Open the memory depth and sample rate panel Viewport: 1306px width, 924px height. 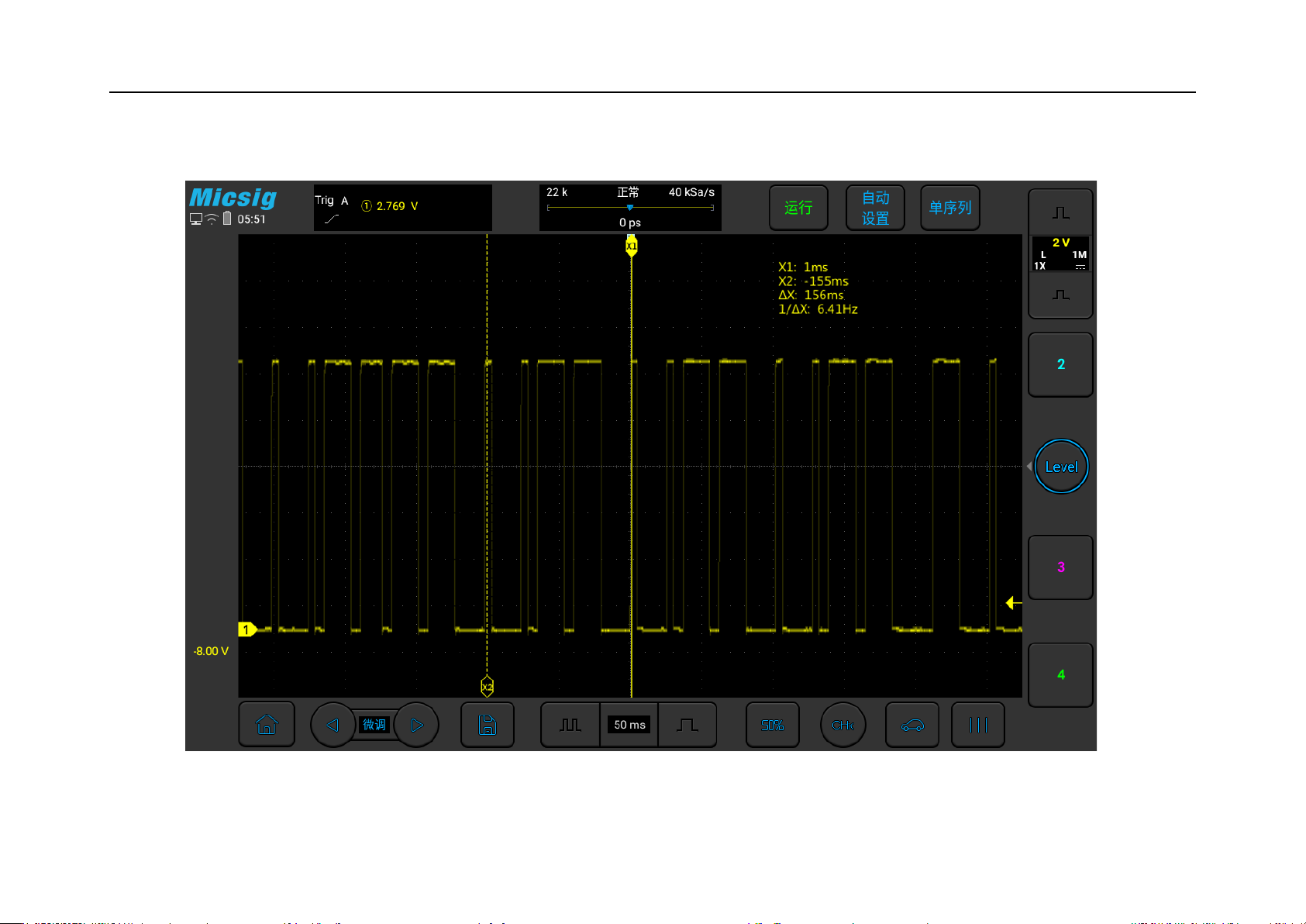pos(630,207)
